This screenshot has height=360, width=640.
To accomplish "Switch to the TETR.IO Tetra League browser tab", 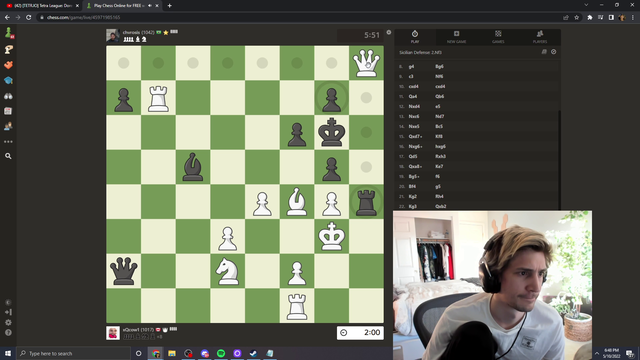I will coord(42,6).
